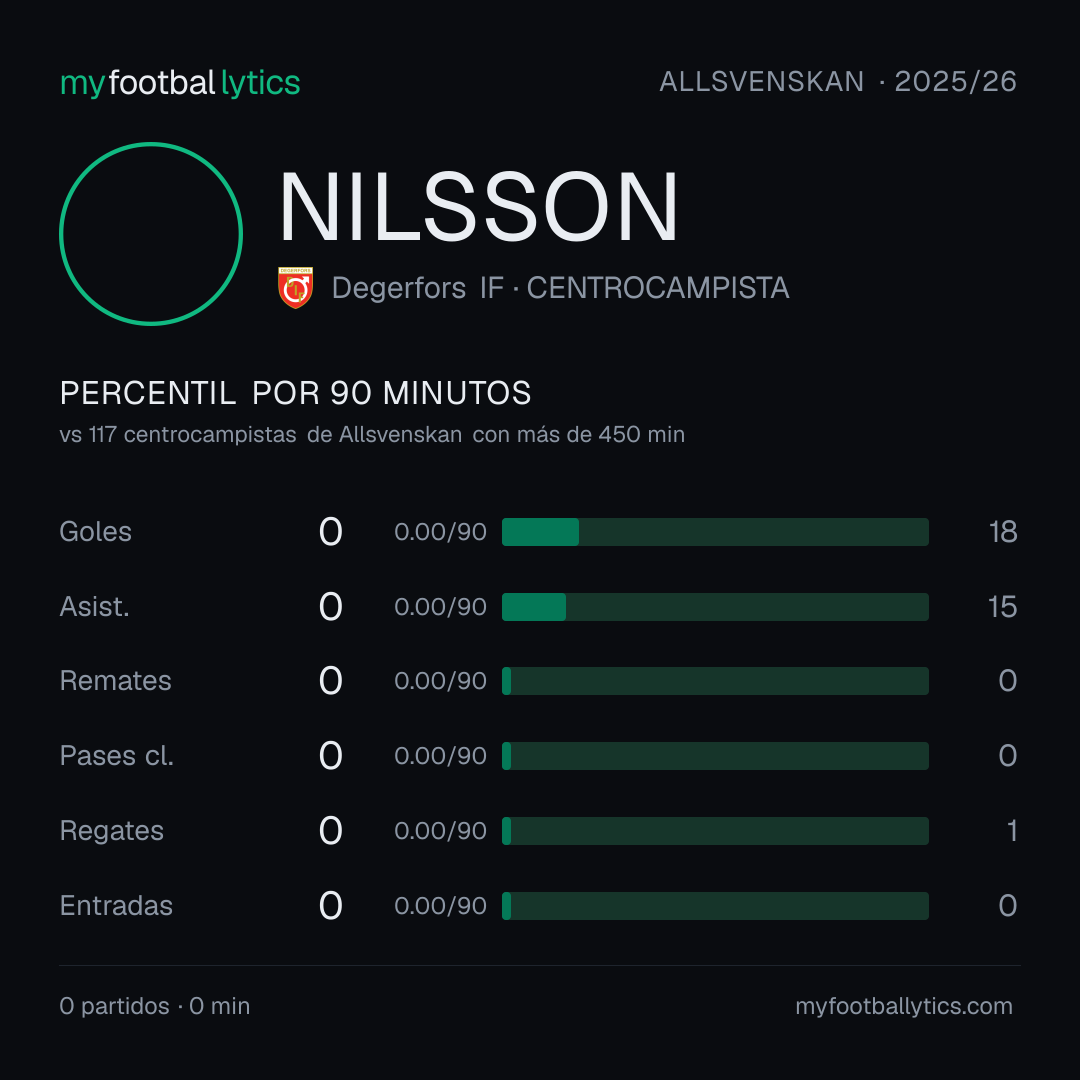Image resolution: width=1080 pixels, height=1080 pixels.
Task: Click the Percentil por 90 minutos heading
Action: pyautogui.click(x=295, y=393)
